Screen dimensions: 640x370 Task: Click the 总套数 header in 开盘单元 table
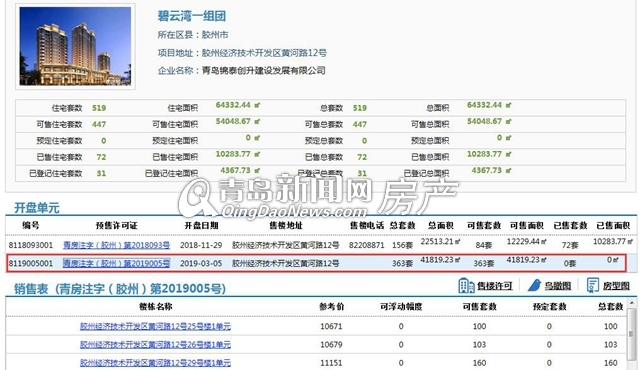402,226
